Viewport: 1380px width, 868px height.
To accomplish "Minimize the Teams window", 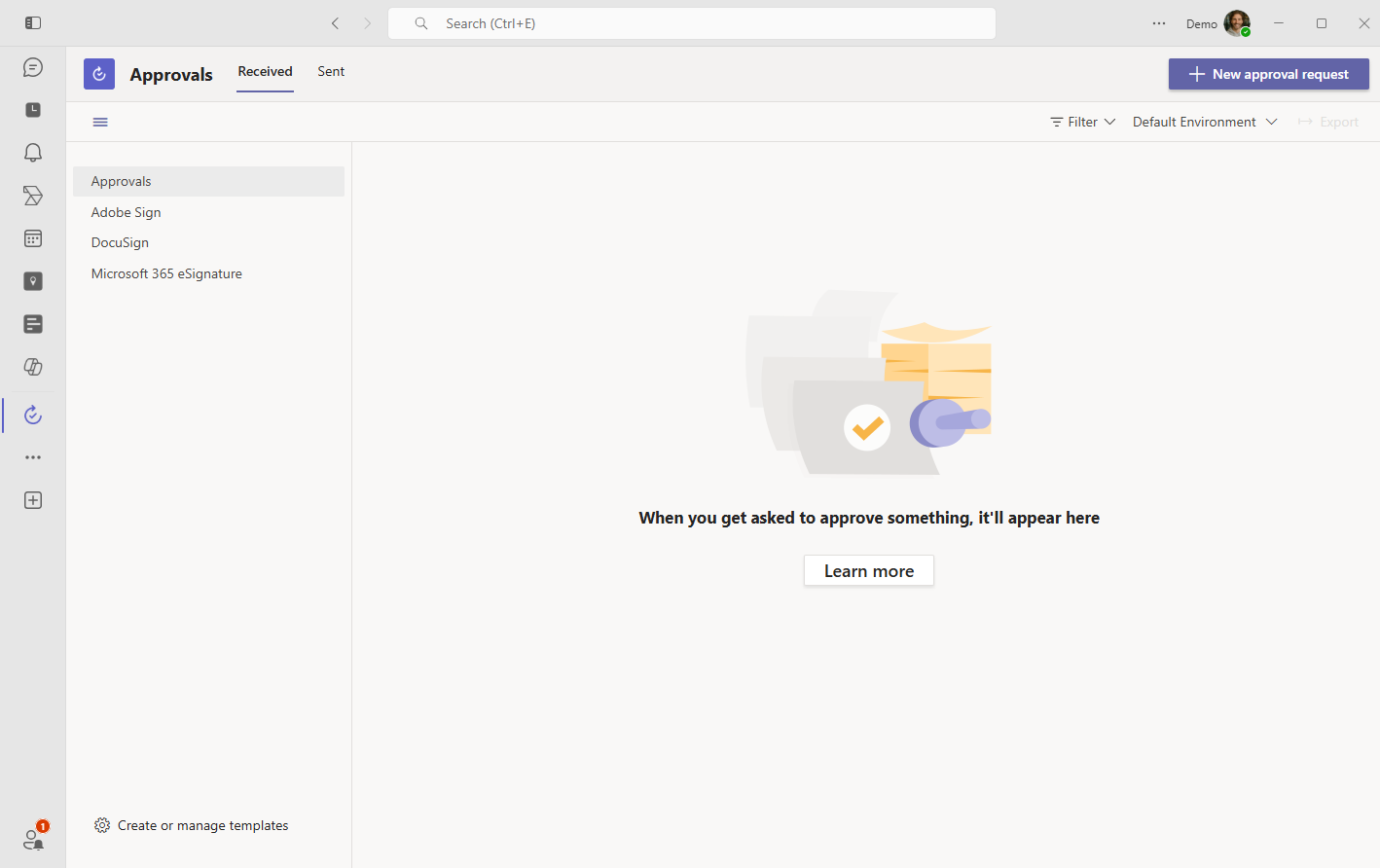I will [x=1279, y=23].
